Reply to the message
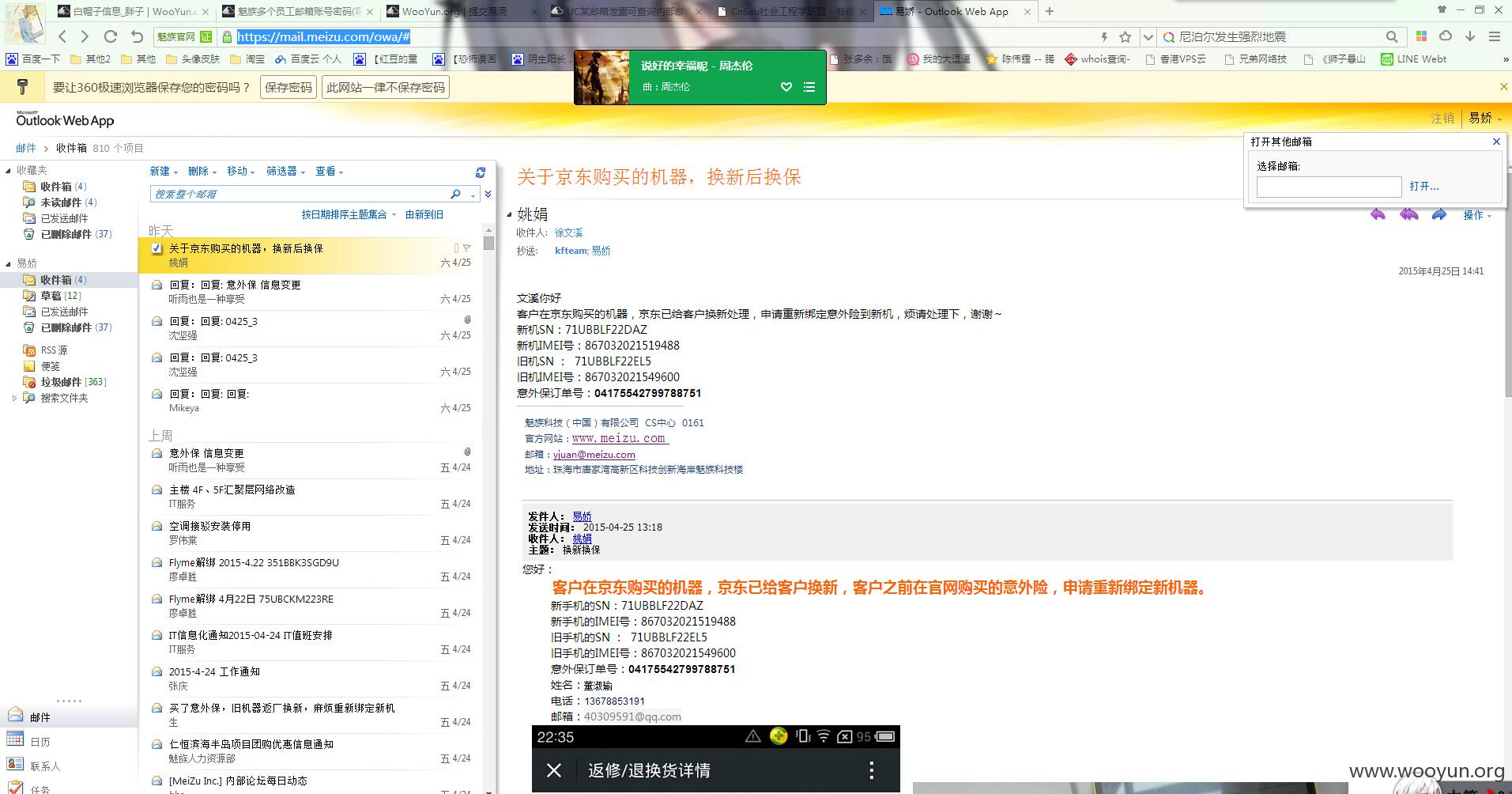This screenshot has width=1512, height=794. point(1378,214)
